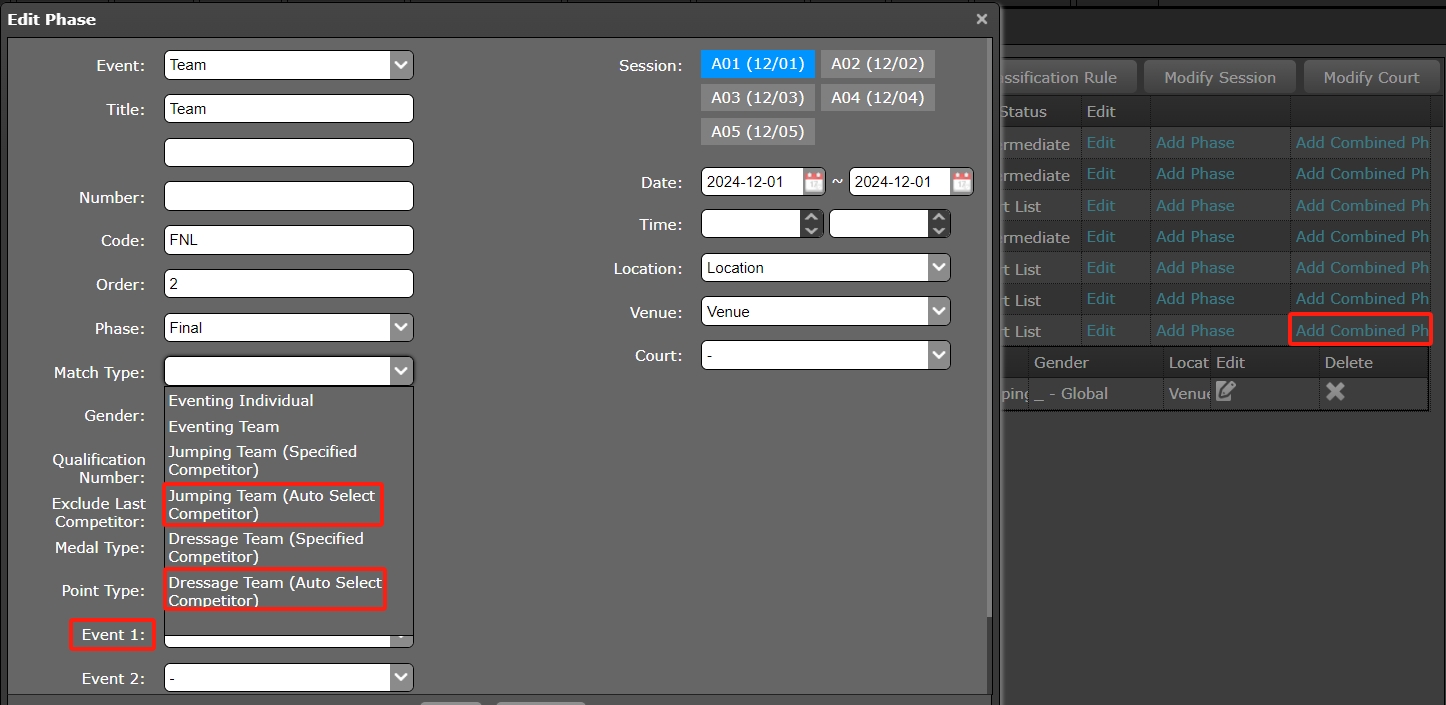The width and height of the screenshot is (1446, 705).
Task: Increase the start time stepper value
Action: tap(813, 217)
